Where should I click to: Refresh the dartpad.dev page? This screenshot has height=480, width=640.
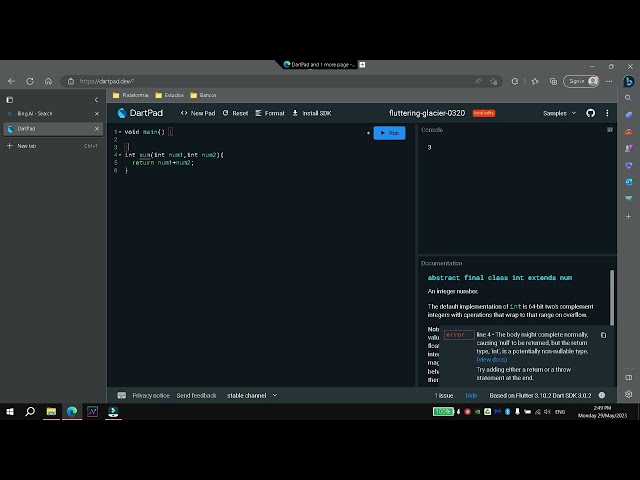pyautogui.click(x=30, y=81)
